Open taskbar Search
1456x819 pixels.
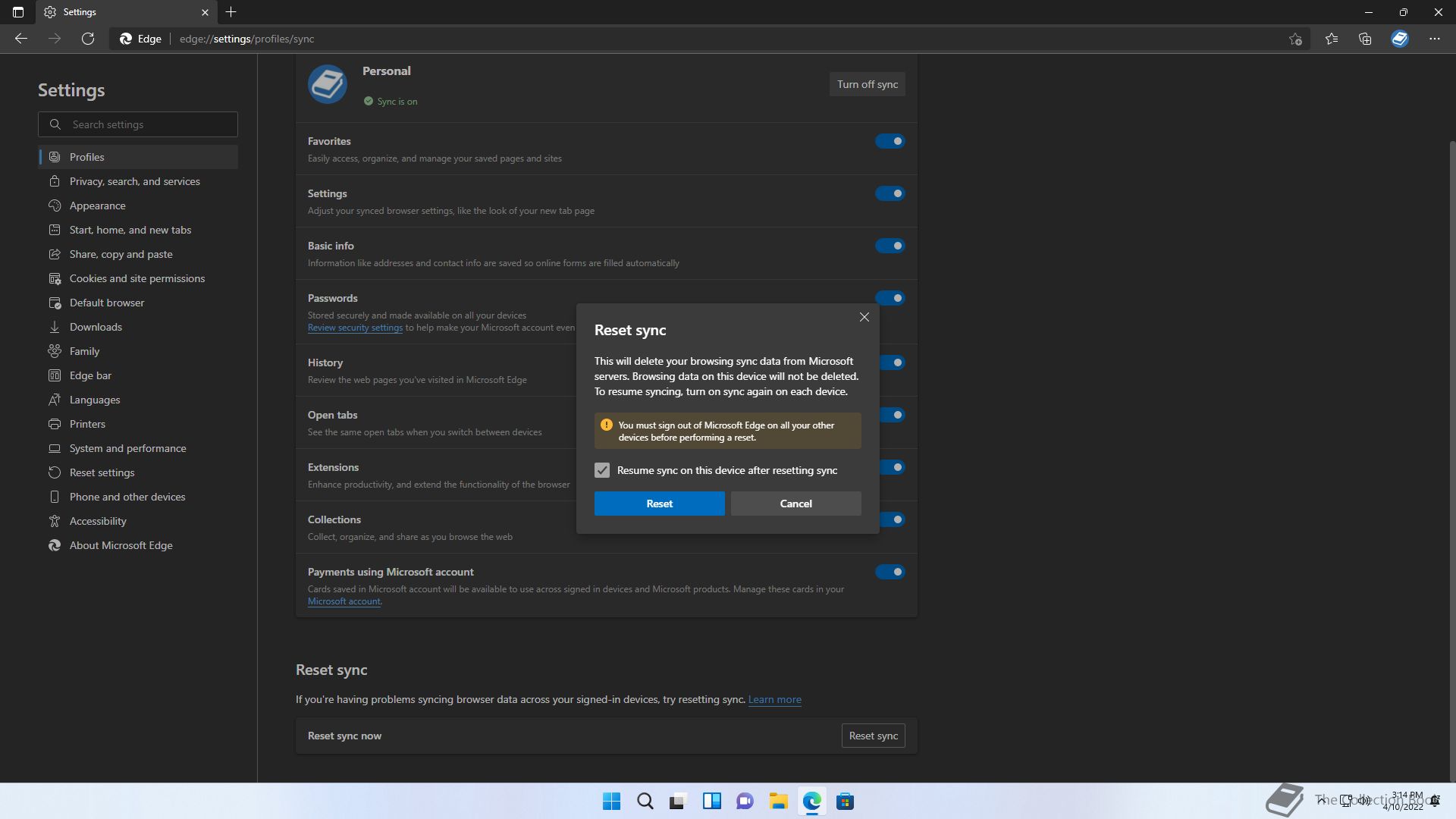click(645, 801)
